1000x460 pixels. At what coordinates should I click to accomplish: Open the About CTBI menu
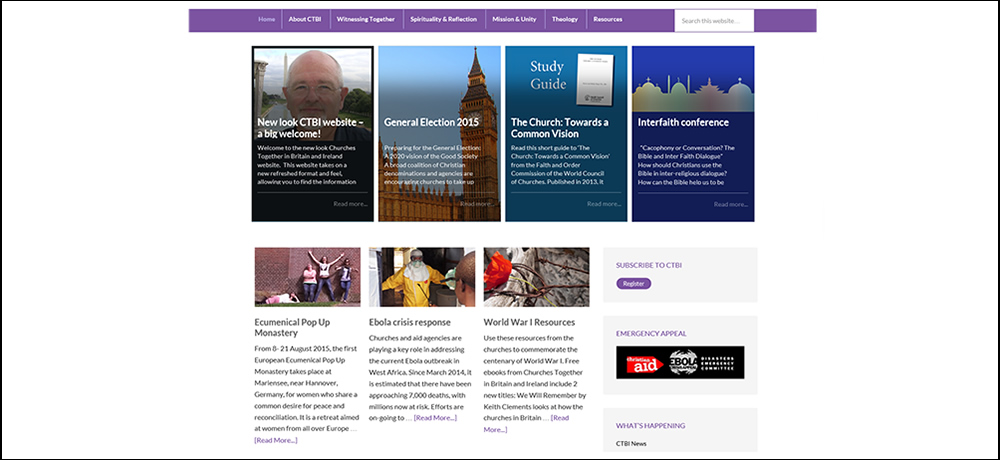pos(305,20)
